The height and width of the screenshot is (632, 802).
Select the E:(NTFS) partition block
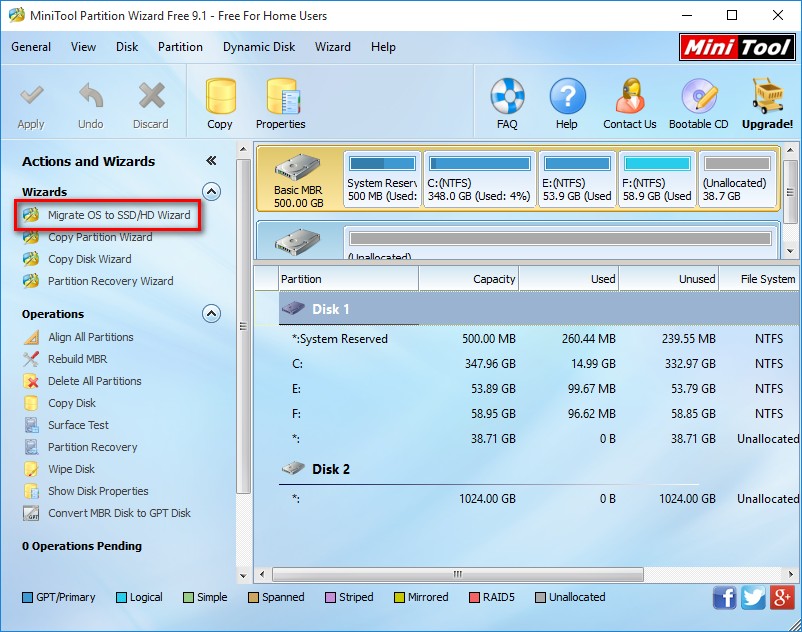pyautogui.click(x=577, y=179)
